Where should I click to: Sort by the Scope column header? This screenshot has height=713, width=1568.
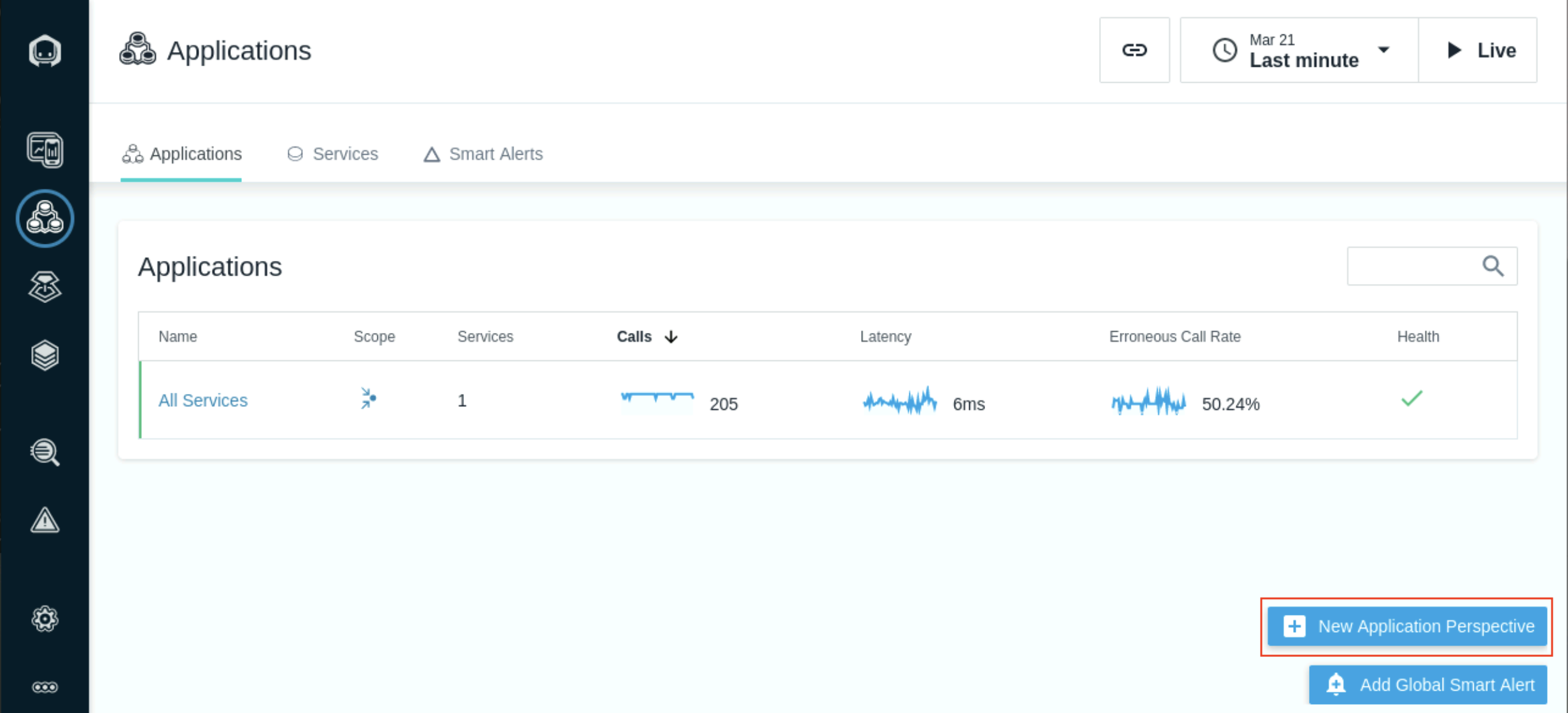coord(374,337)
